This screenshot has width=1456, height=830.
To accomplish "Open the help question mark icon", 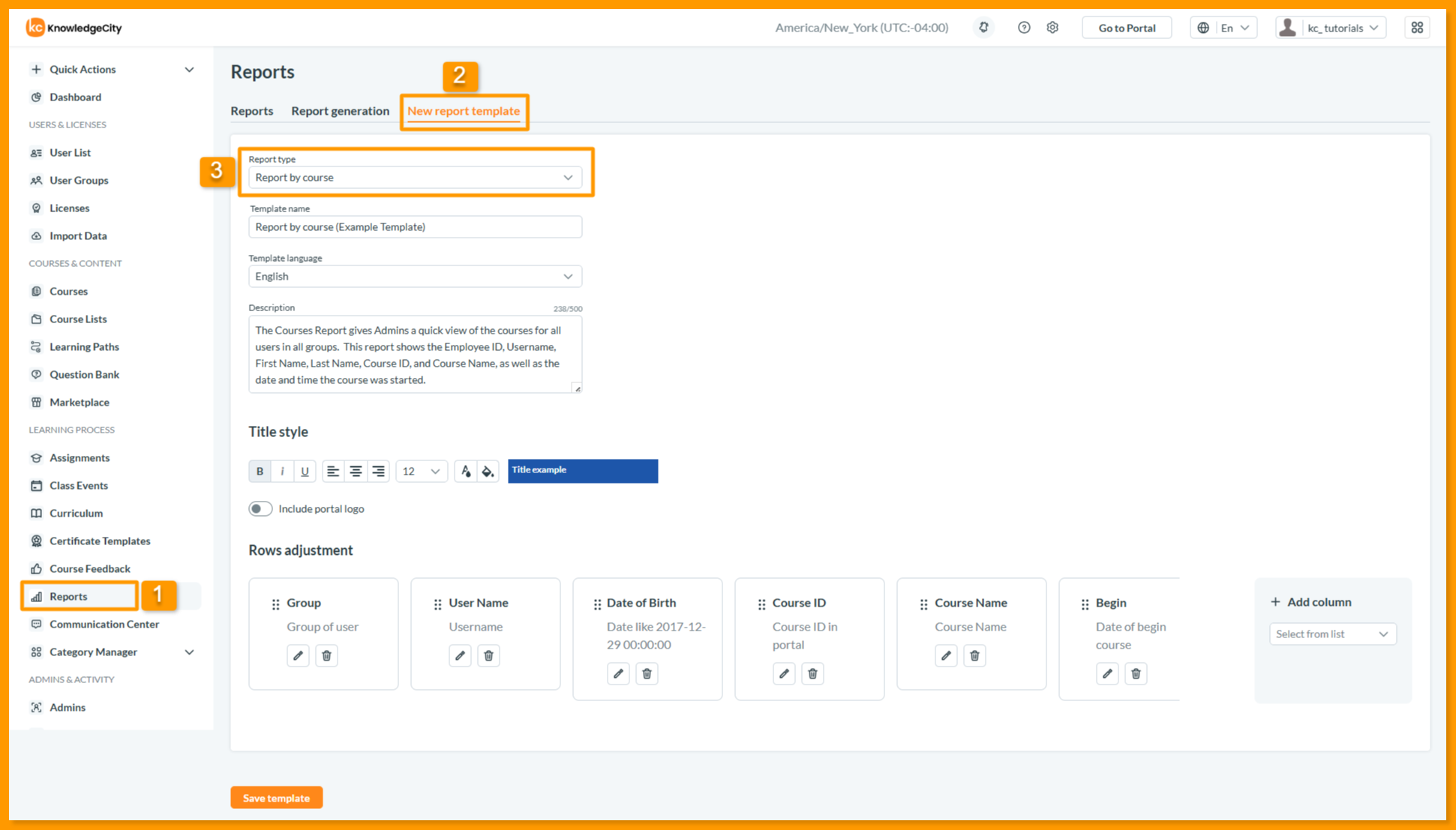I will (x=1024, y=28).
